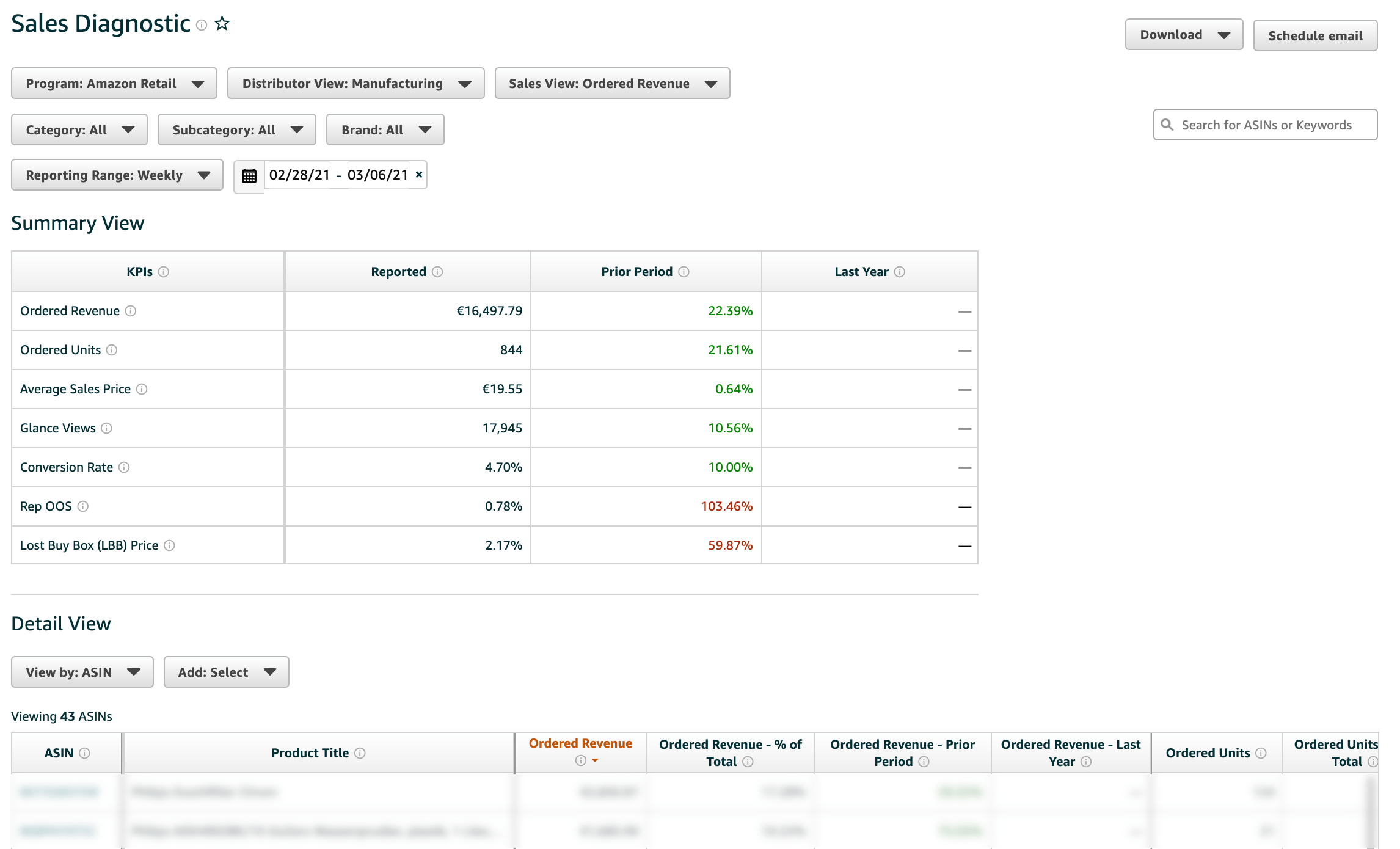Click the sort arrow on Ordered Revenue column
1400x849 pixels.
594,762
